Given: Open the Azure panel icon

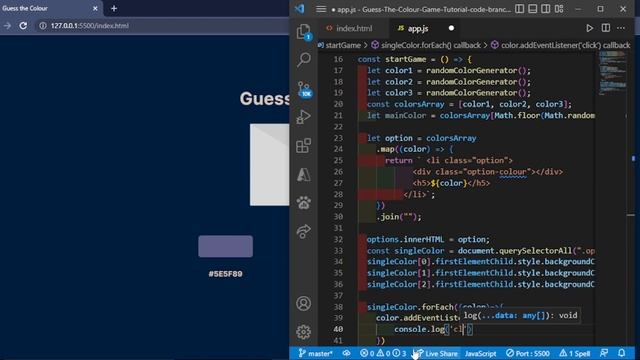Looking at the screenshot, I should click(303, 174).
